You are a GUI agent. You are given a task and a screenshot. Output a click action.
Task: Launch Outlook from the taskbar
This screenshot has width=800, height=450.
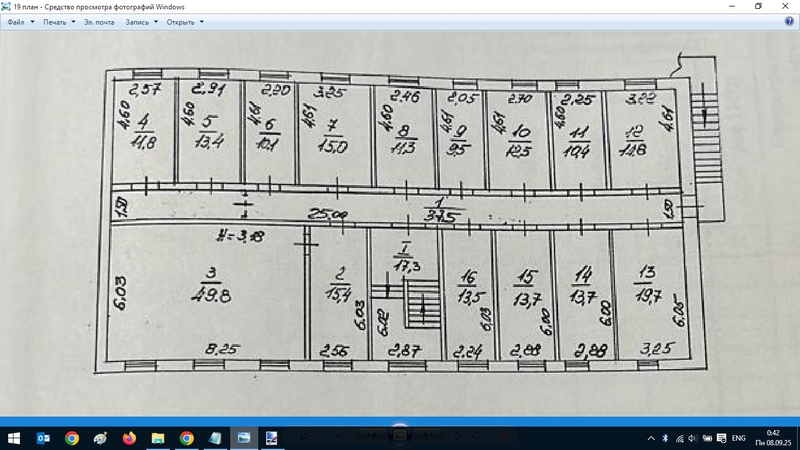pos(43,438)
